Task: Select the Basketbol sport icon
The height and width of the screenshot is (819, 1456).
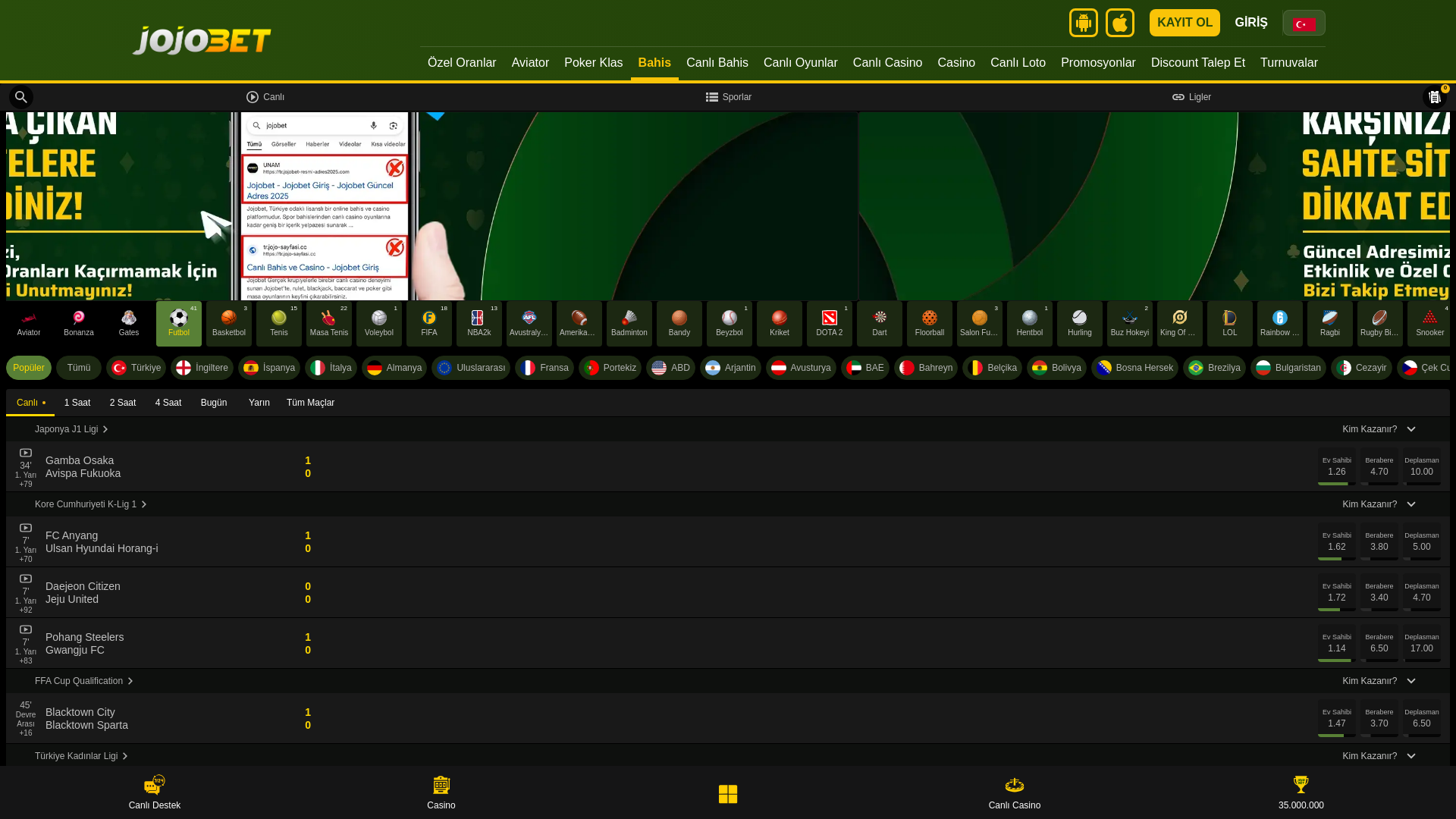Action: coord(228,324)
